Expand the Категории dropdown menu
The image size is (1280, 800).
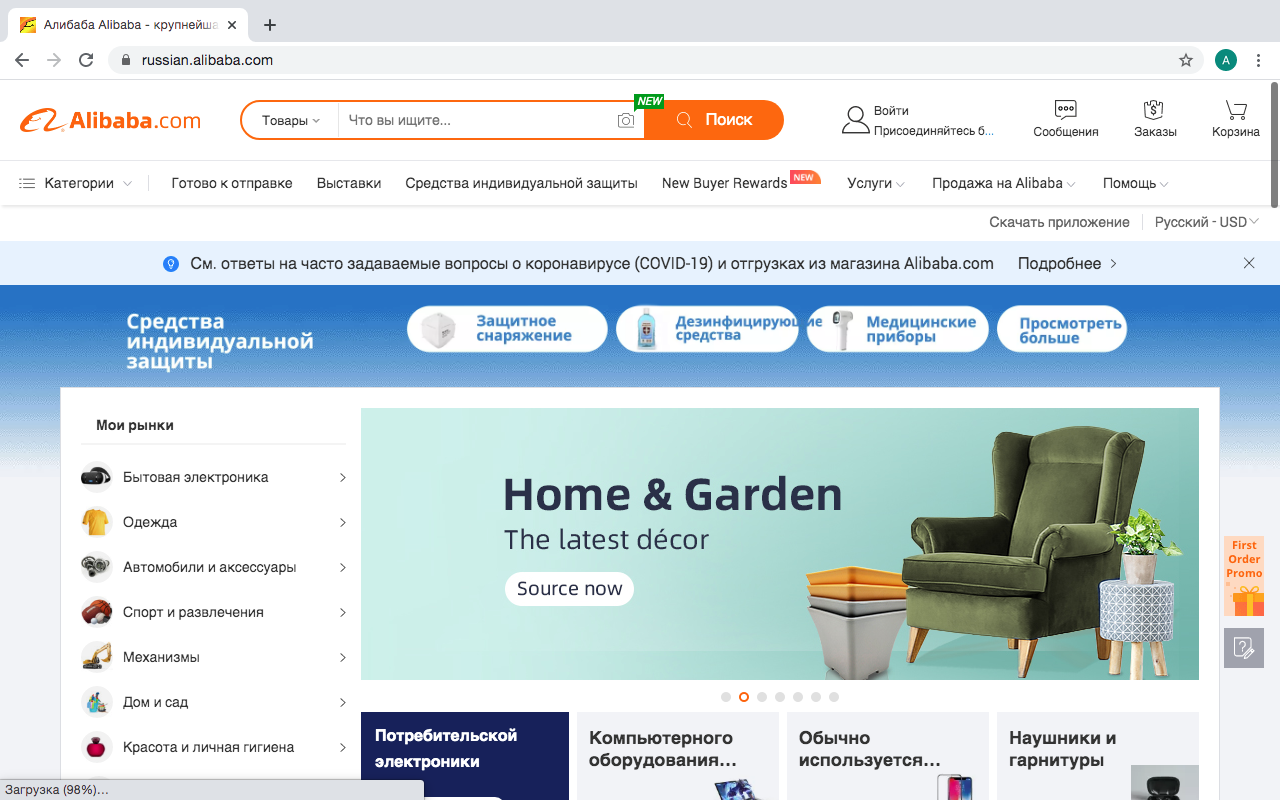127,184
